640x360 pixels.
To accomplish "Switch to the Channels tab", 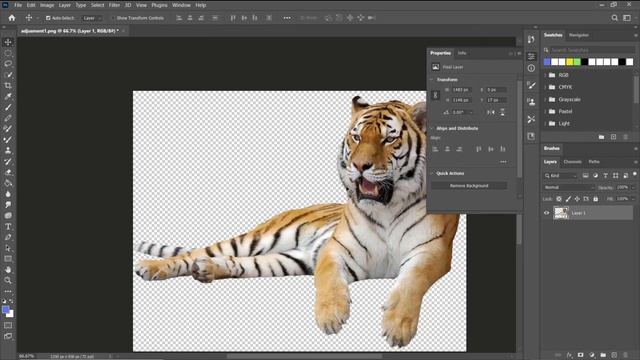I will [x=572, y=162].
